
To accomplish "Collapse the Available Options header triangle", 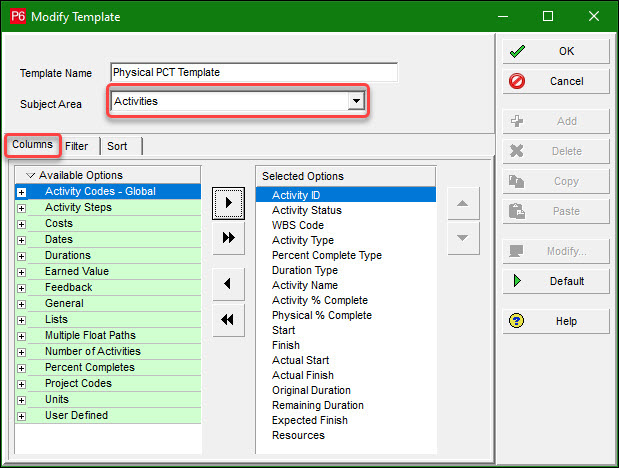I will pyautogui.click(x=30, y=175).
